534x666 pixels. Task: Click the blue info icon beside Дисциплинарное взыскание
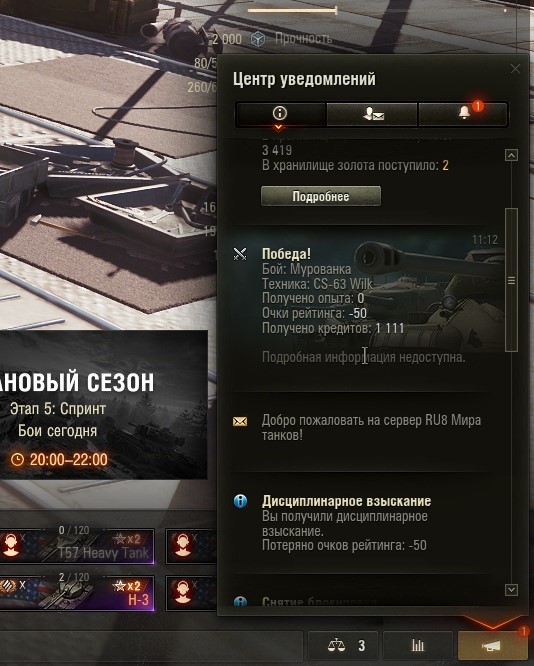pyautogui.click(x=240, y=501)
